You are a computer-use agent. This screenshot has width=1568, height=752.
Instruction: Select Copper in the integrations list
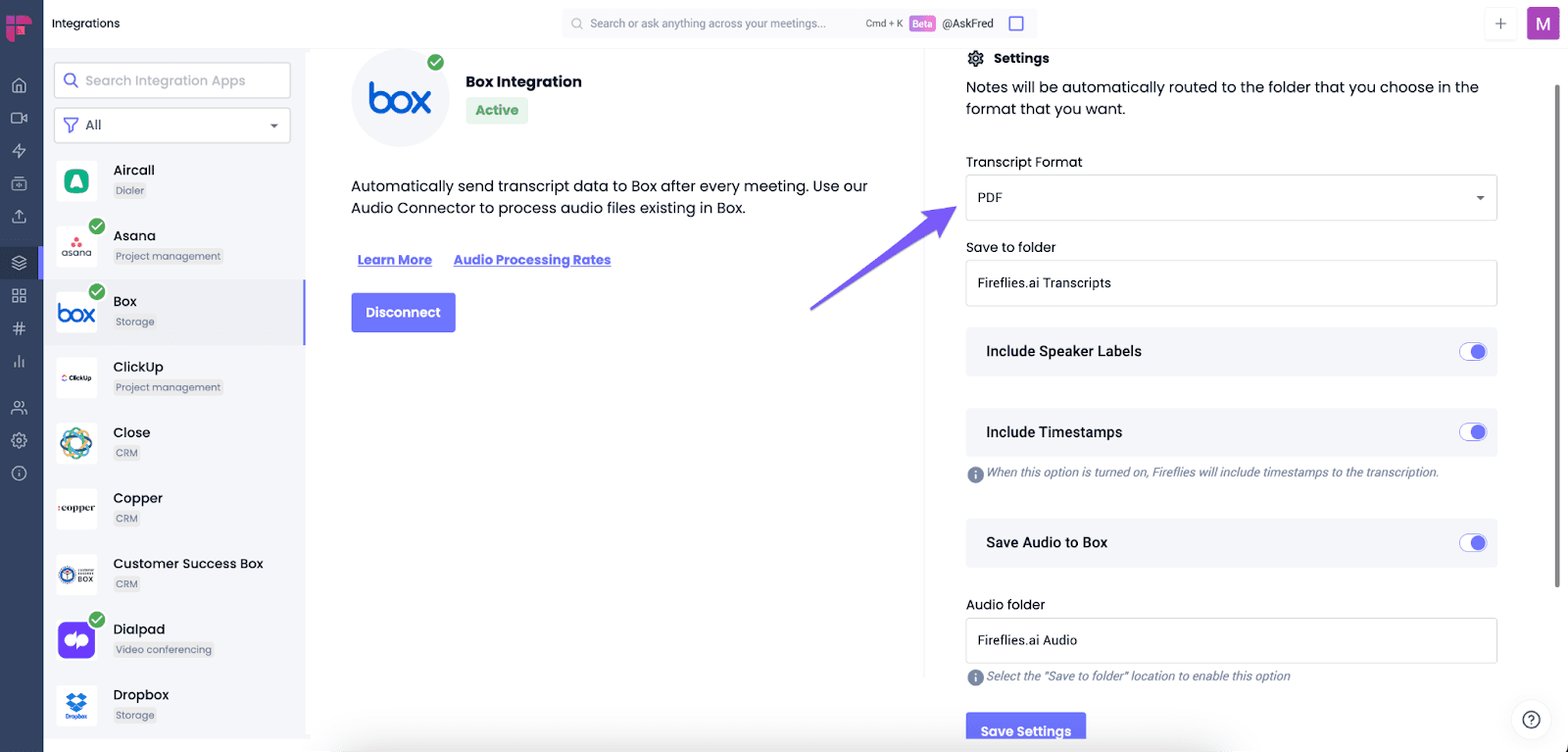pos(173,509)
